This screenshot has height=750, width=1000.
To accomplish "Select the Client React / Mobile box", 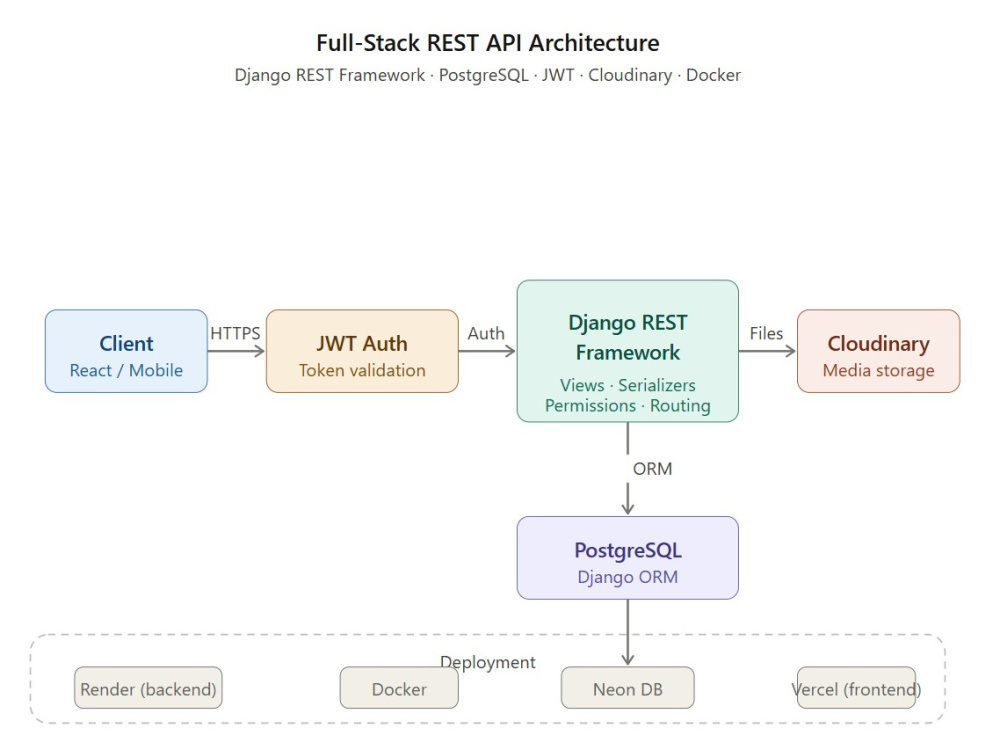I will 126,351.
